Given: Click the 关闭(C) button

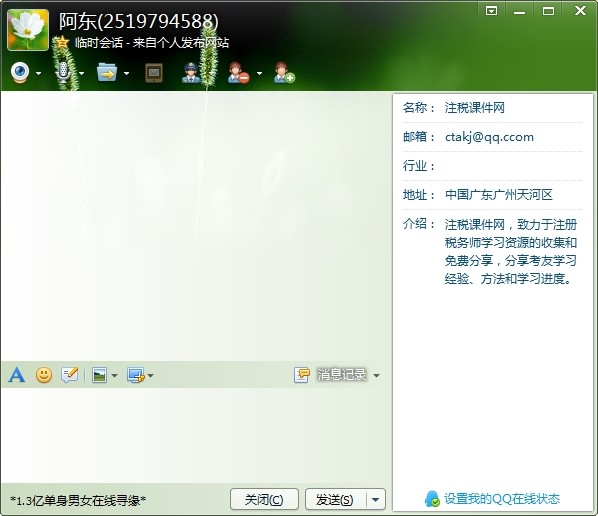Looking at the screenshot, I should pos(264,499).
